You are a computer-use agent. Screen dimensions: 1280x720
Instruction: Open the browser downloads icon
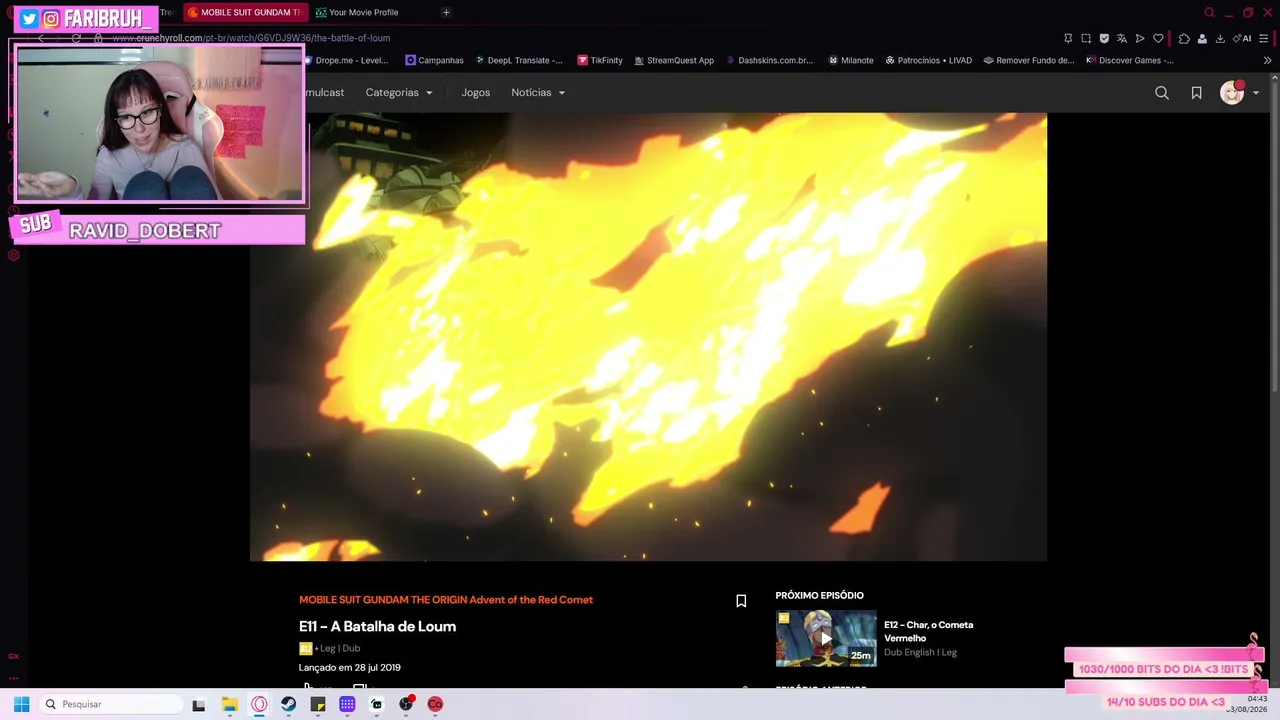click(x=1220, y=38)
